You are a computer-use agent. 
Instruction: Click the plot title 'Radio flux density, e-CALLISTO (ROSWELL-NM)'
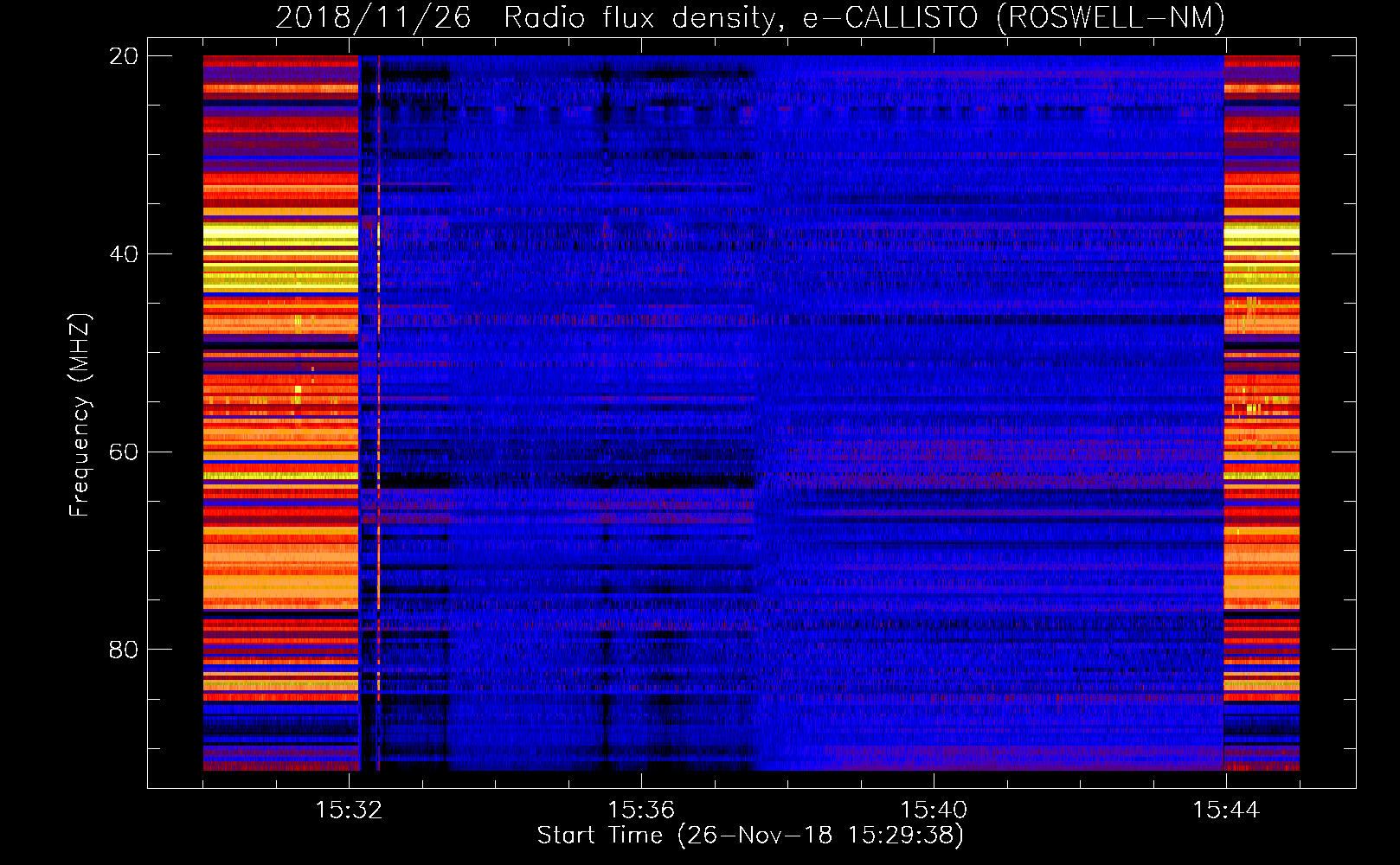pos(864,17)
